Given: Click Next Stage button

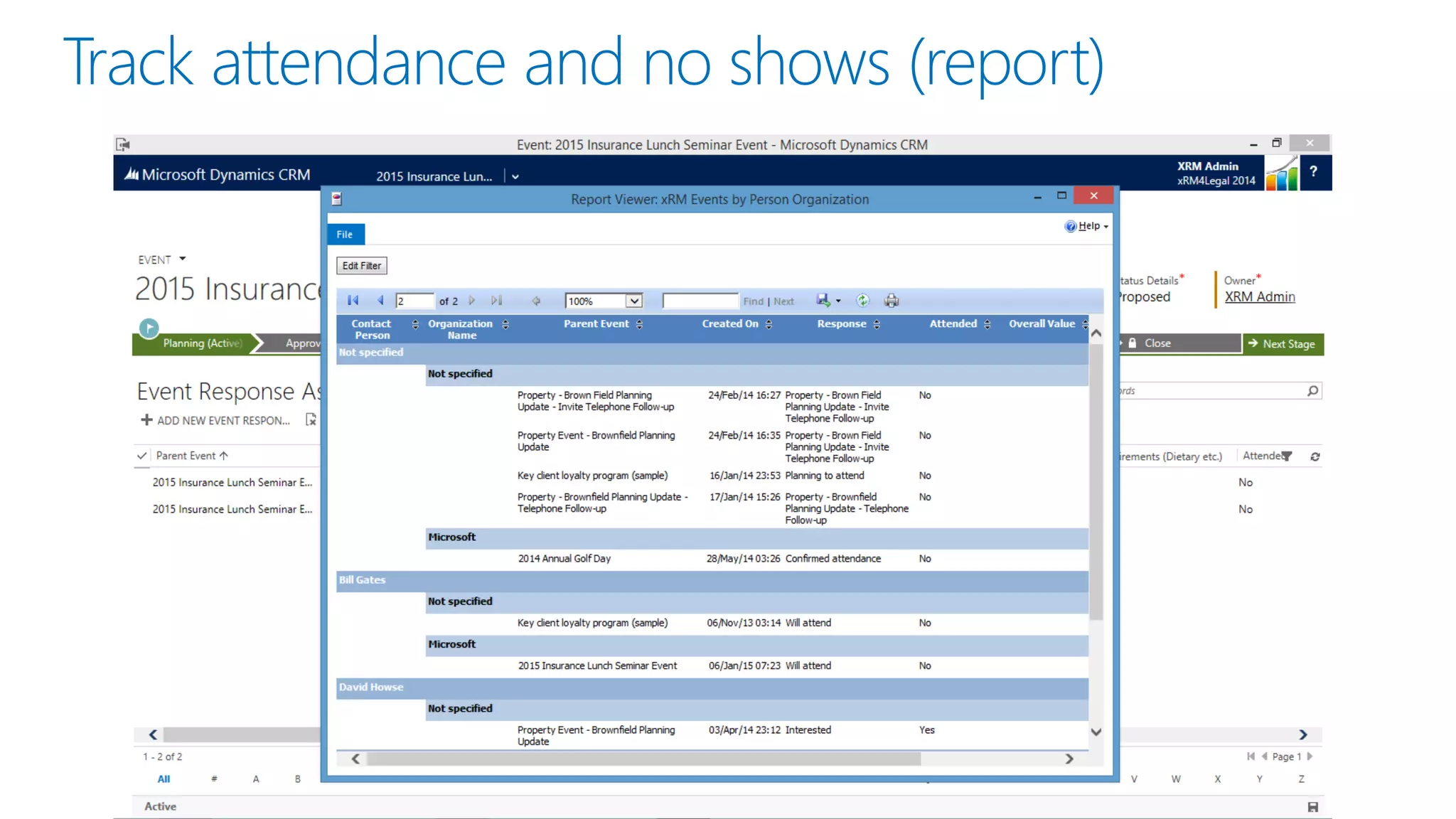Looking at the screenshot, I should click(1283, 344).
